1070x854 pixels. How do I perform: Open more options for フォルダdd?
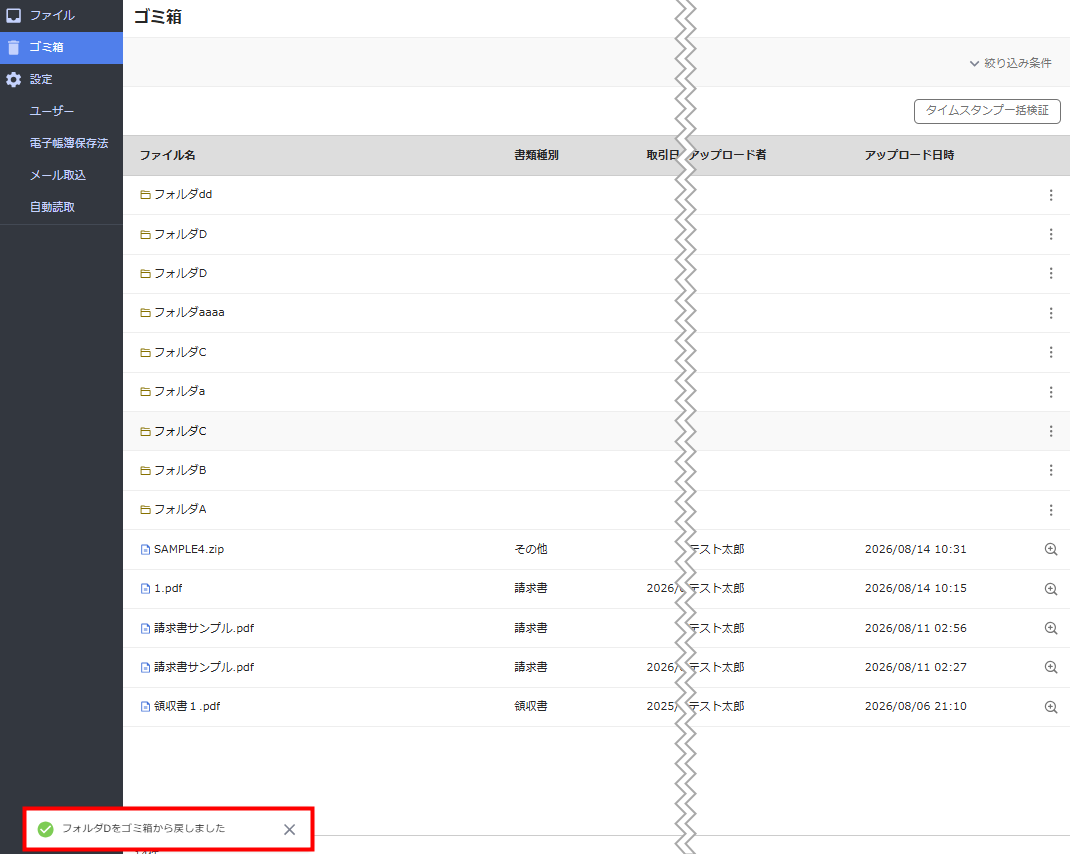coord(1051,195)
